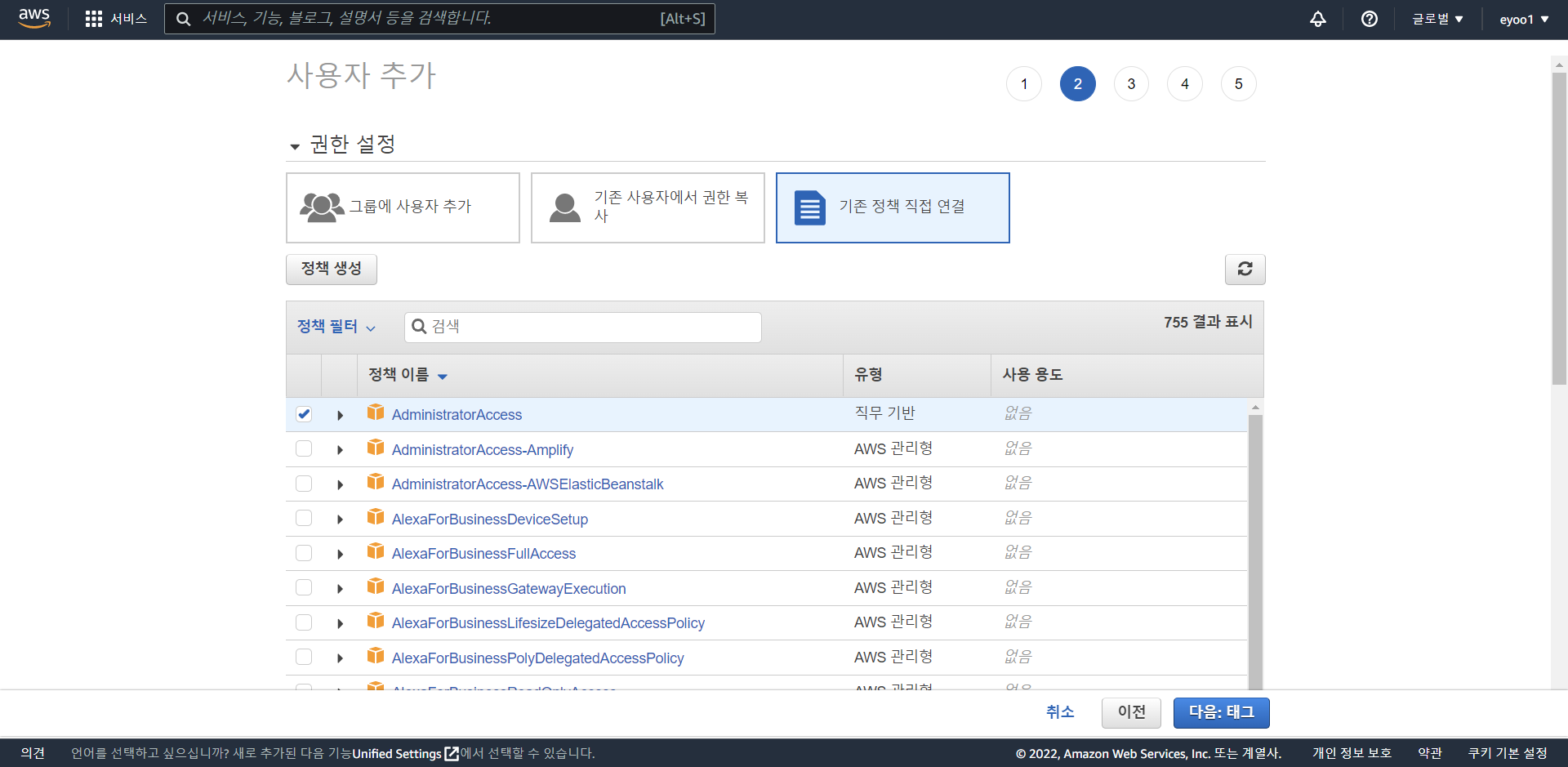Open the AlexaForBusinessFullAccess policy link

[x=483, y=554]
